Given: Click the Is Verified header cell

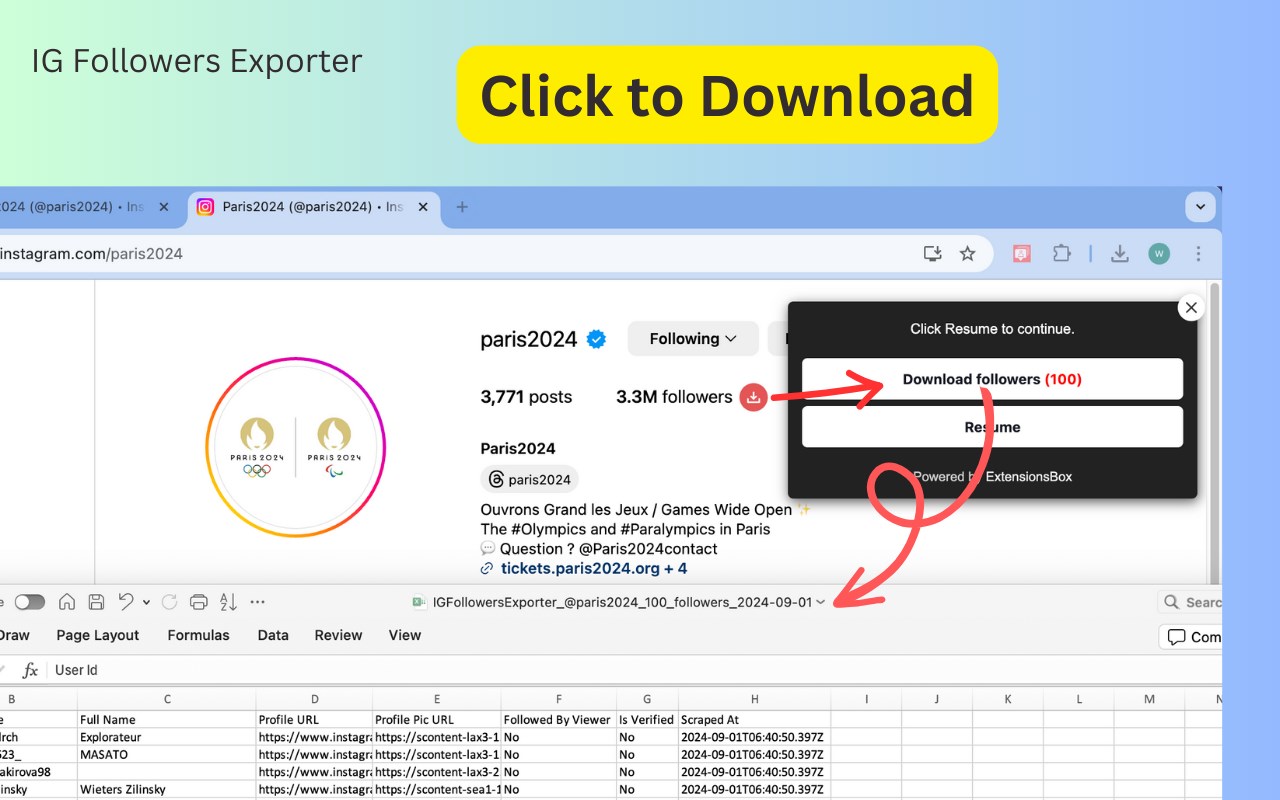Looking at the screenshot, I should pyautogui.click(x=647, y=720).
